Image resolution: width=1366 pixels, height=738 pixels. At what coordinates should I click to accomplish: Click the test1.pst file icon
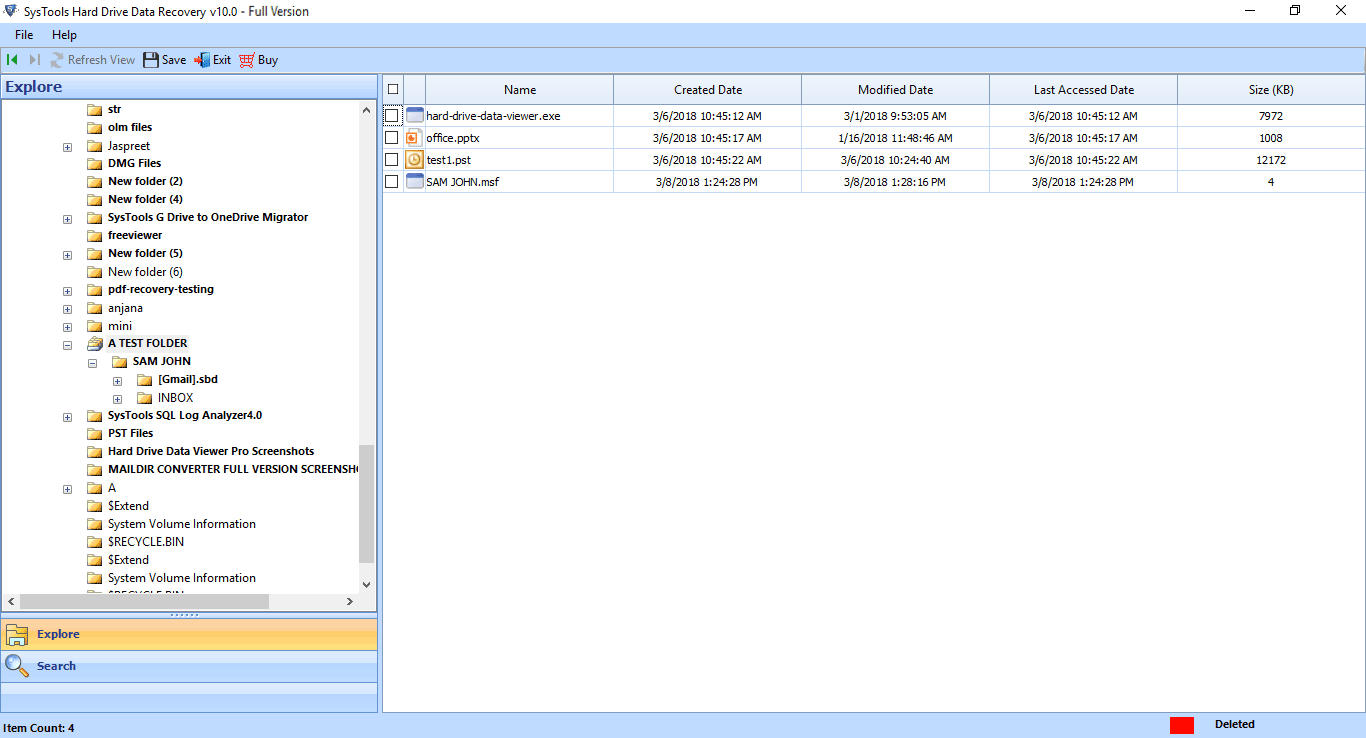pyautogui.click(x=414, y=160)
